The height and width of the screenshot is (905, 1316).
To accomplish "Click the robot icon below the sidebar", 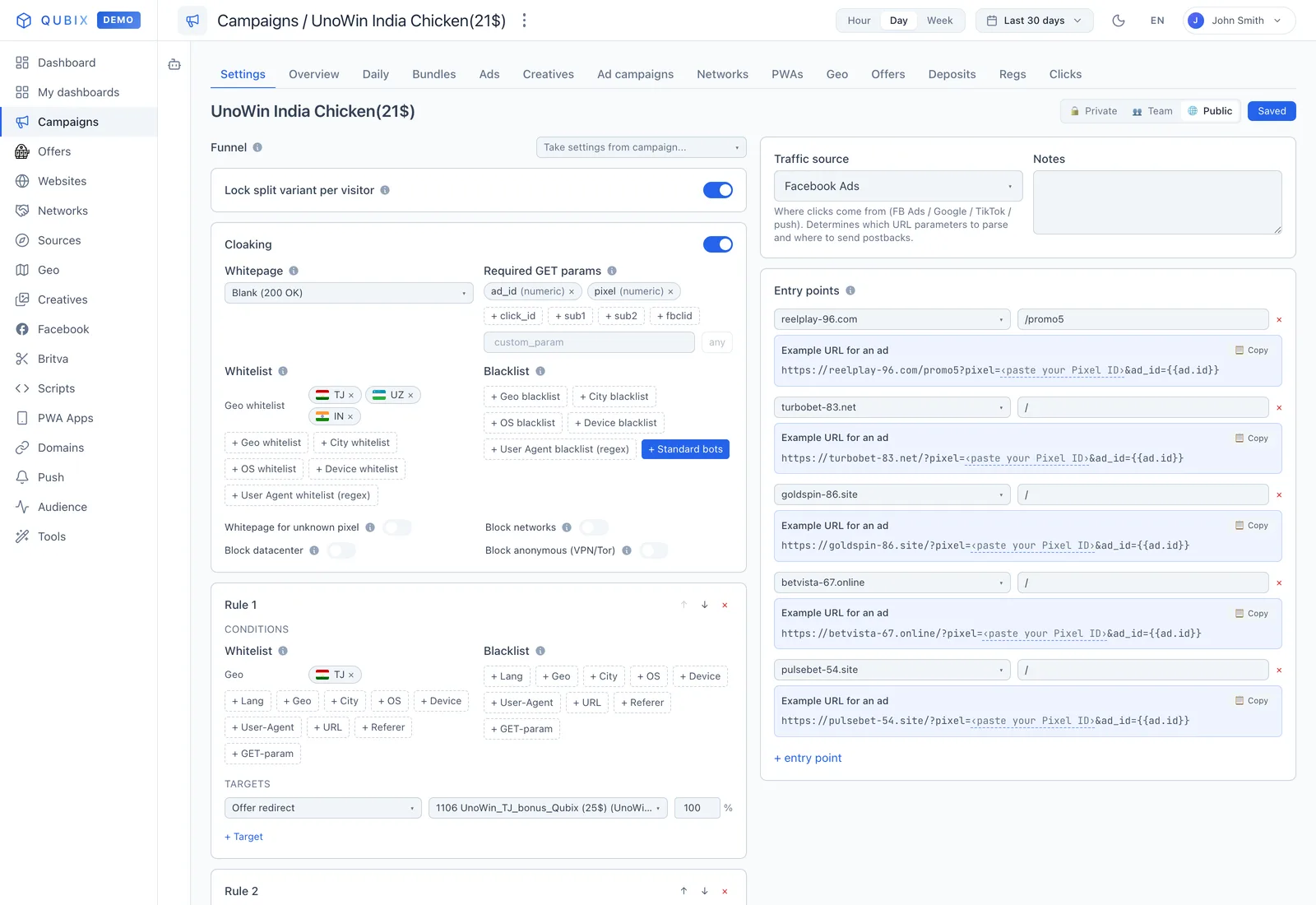I will coord(174,64).
